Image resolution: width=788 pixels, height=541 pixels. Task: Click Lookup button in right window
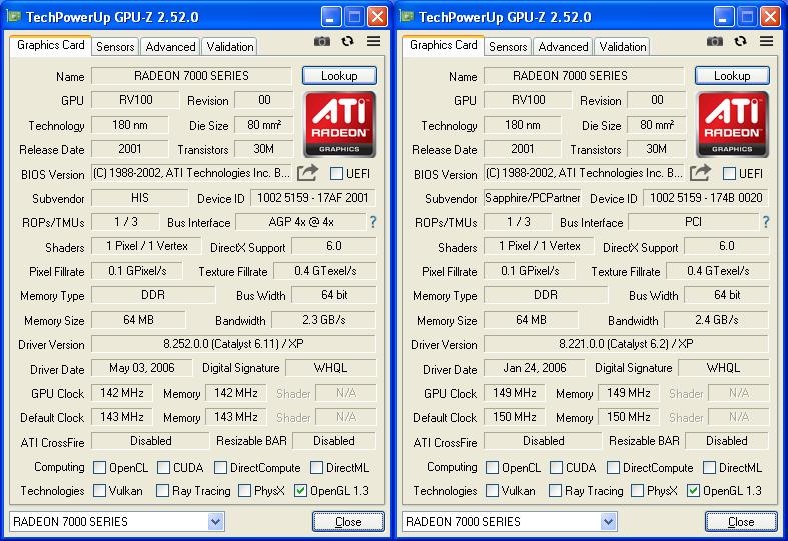(732, 76)
